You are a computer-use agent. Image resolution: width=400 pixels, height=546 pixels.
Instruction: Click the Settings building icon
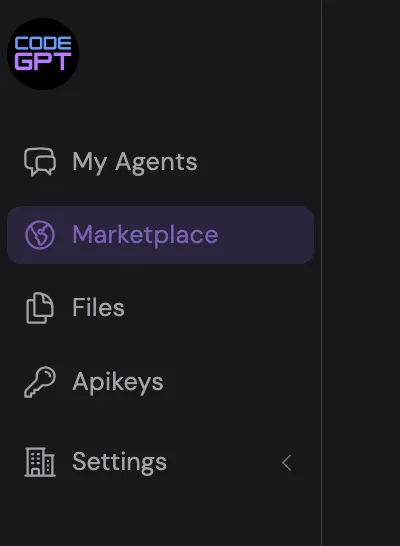click(x=40, y=462)
